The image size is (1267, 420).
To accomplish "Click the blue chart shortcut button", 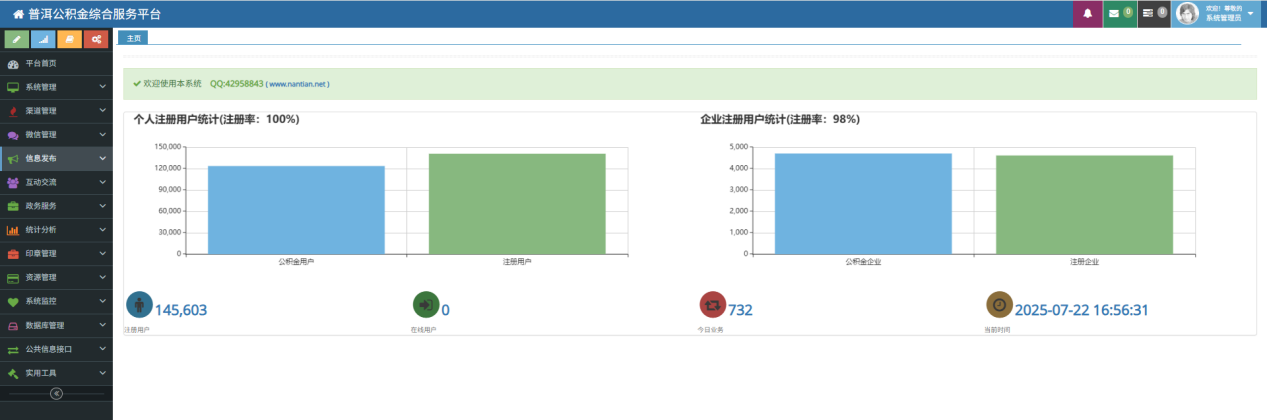I will pyautogui.click(x=43, y=39).
